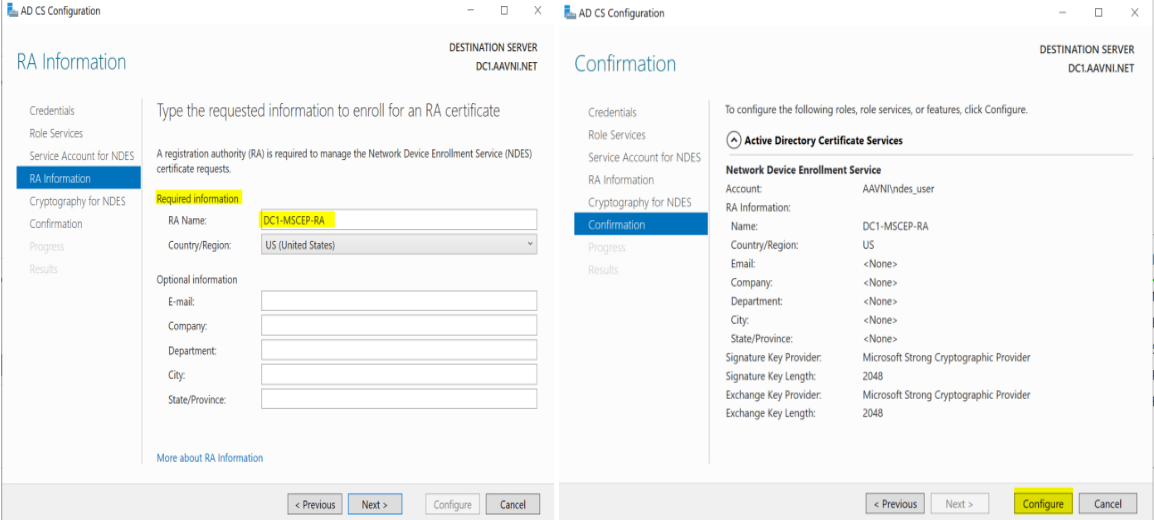Viewport: 1154px width, 520px height.
Task: Collapse the Active Directory Certificate Services section
Action: (734, 141)
